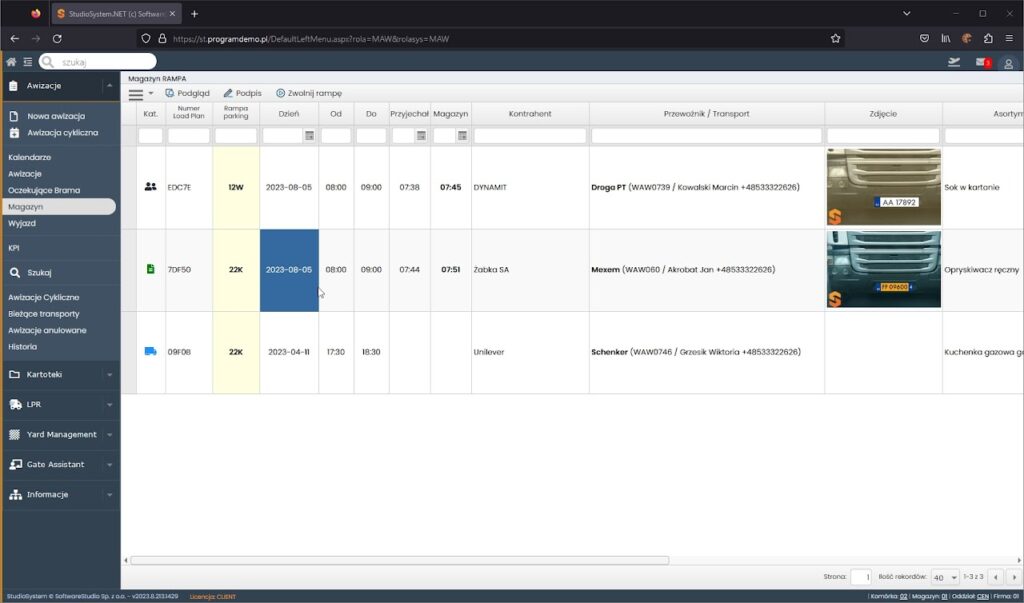Image resolution: width=1024 pixels, height=603 pixels.
Task: Open truck photo with plate AA 17892
Action: (883, 187)
